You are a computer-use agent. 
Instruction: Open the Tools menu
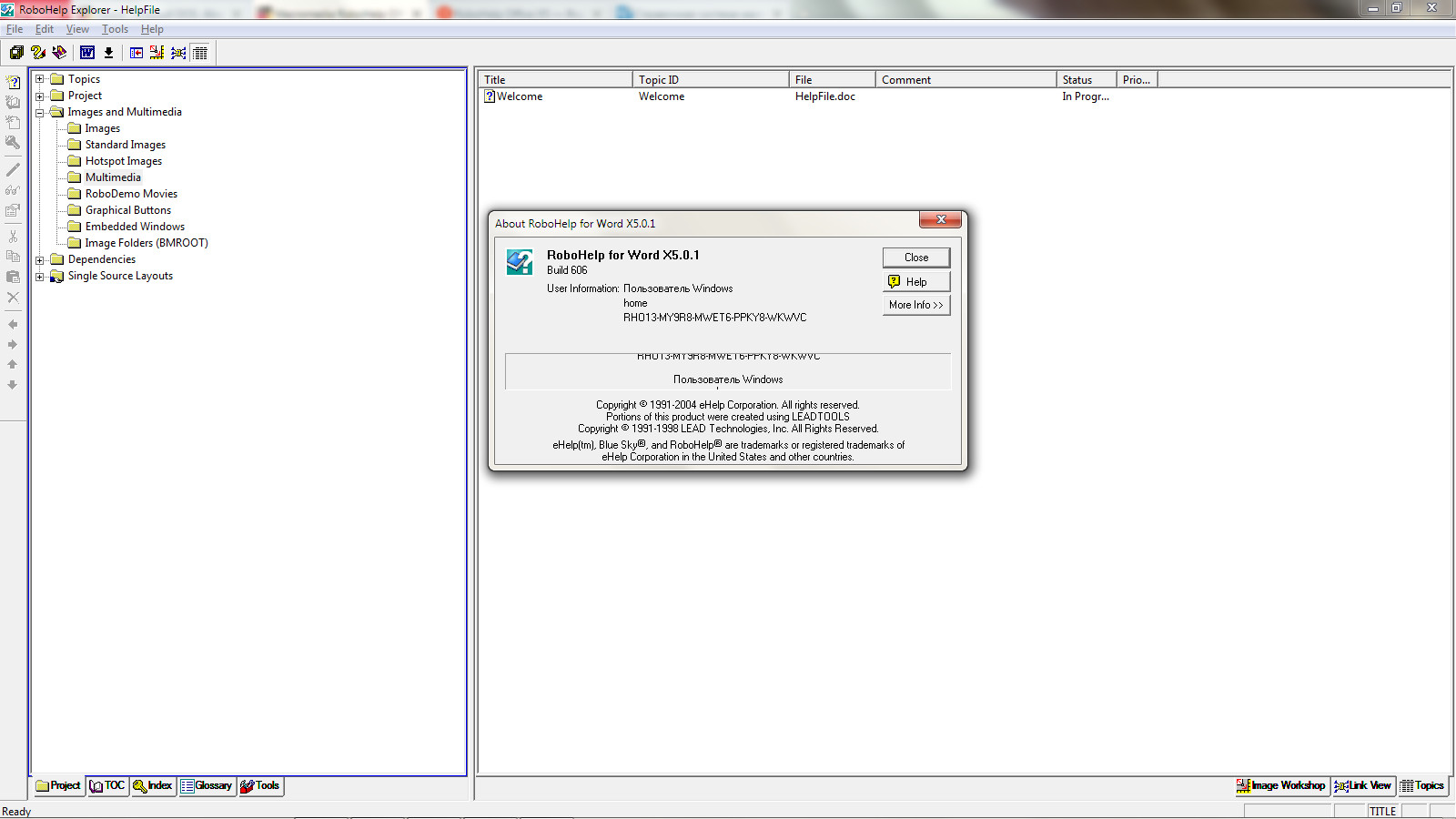(x=115, y=29)
